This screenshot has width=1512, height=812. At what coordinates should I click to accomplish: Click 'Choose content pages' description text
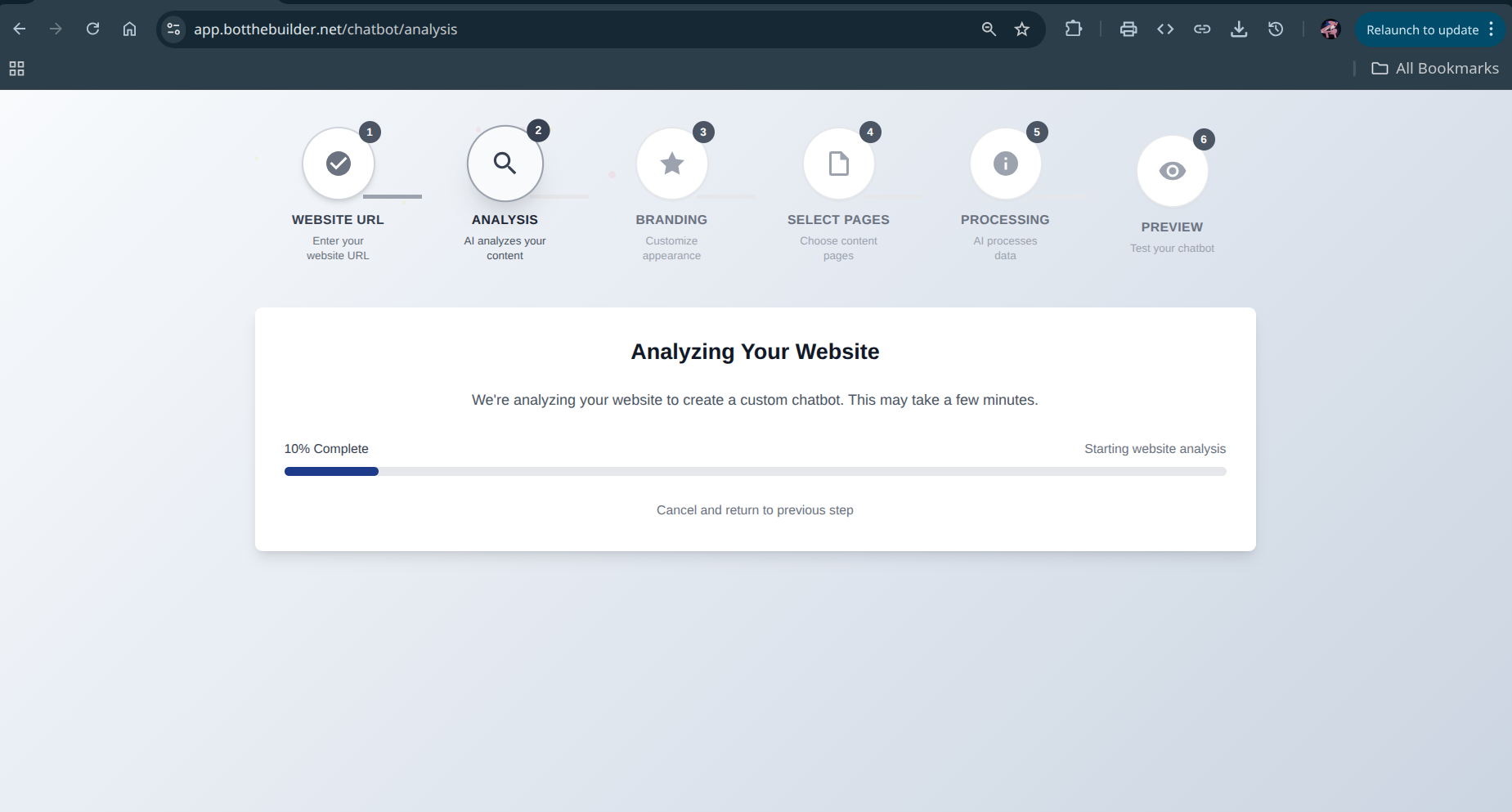tap(838, 249)
